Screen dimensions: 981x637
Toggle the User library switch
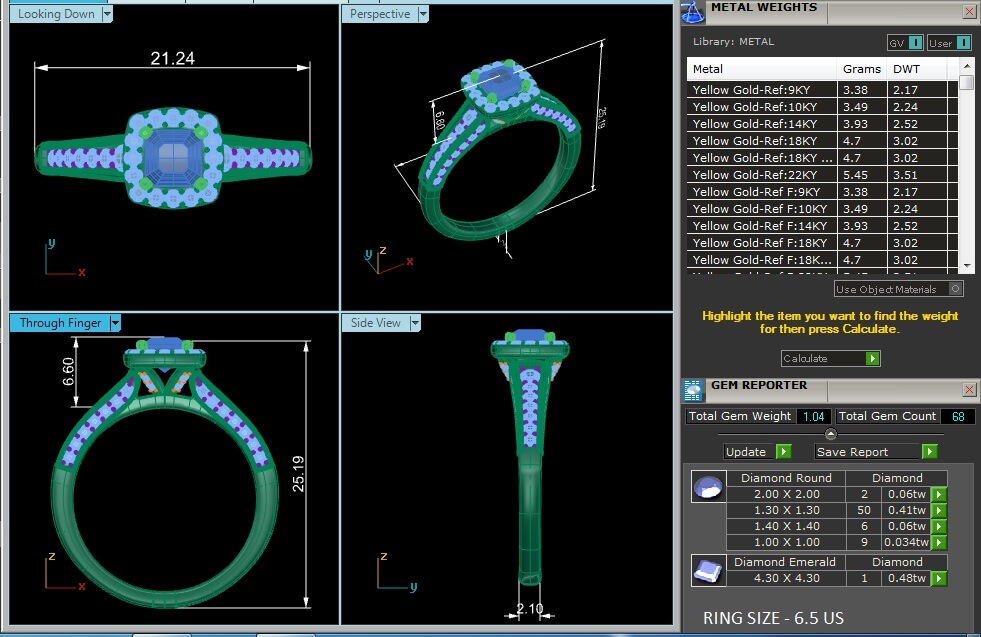pos(963,43)
